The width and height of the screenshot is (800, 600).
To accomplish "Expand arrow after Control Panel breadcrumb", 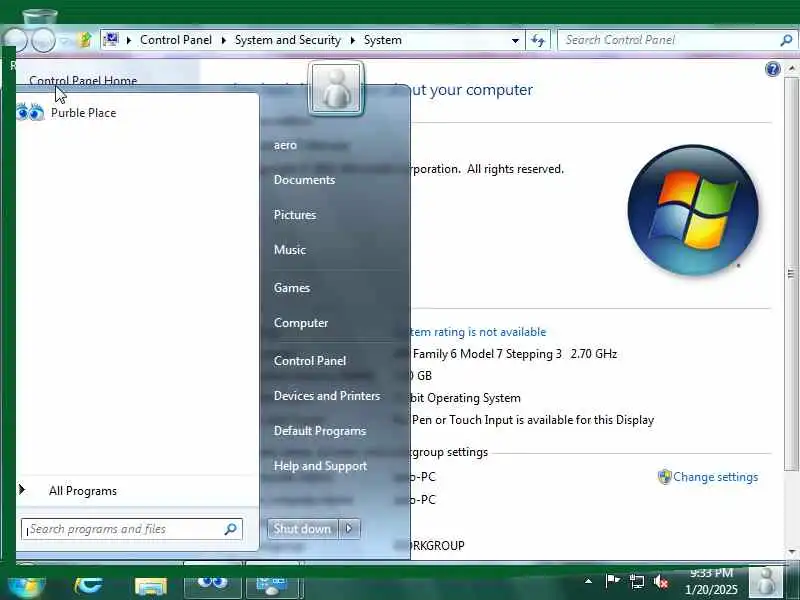I will tap(223, 40).
